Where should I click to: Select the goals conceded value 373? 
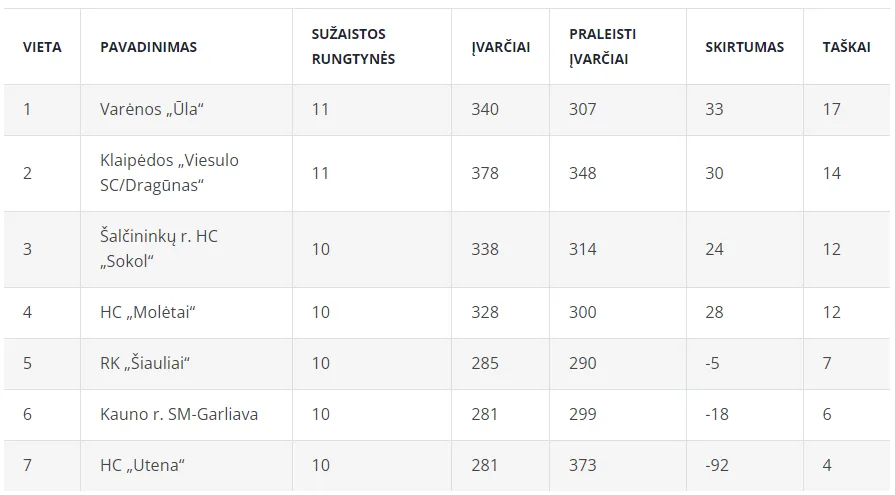[x=582, y=465]
